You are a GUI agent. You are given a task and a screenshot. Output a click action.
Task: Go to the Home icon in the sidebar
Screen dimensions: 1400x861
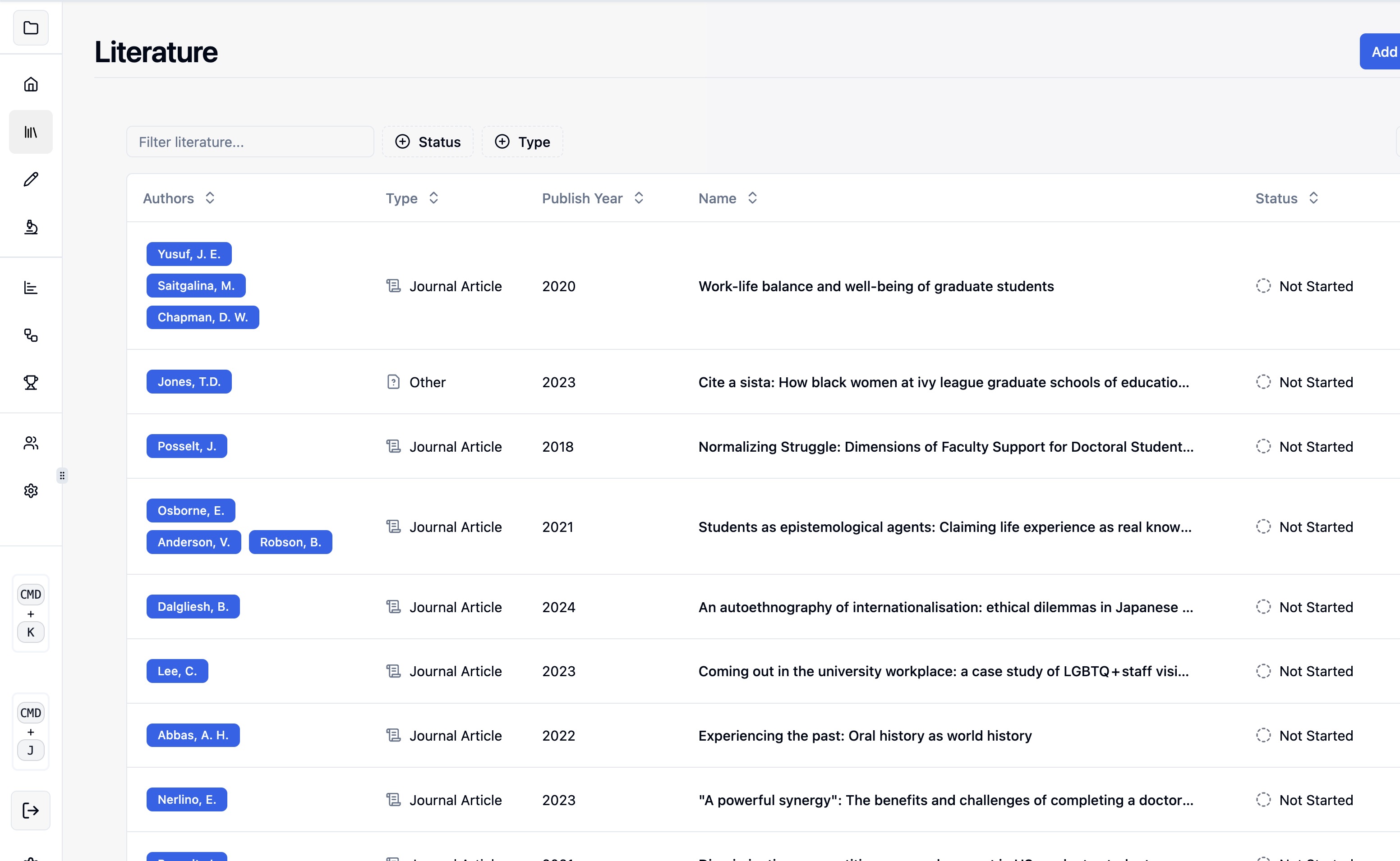(31, 84)
